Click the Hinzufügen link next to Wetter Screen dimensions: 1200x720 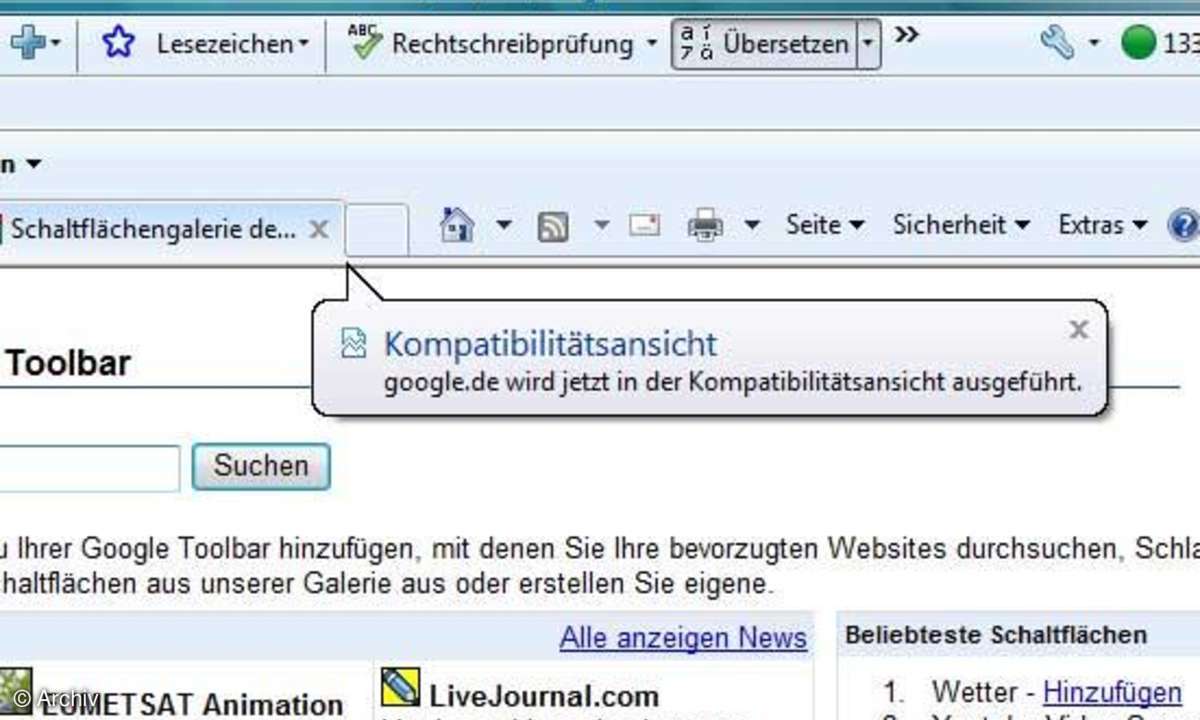pos(1112,691)
